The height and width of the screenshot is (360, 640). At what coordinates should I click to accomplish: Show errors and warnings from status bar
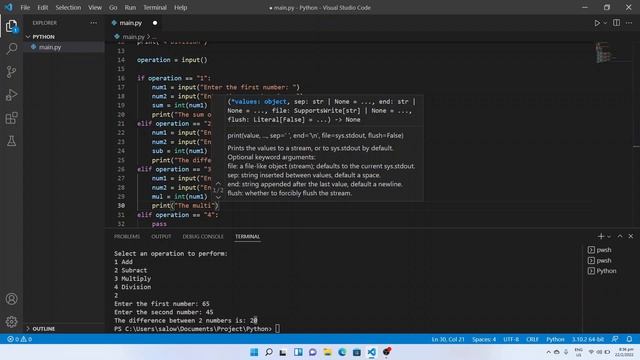pyautogui.click(x=19, y=339)
